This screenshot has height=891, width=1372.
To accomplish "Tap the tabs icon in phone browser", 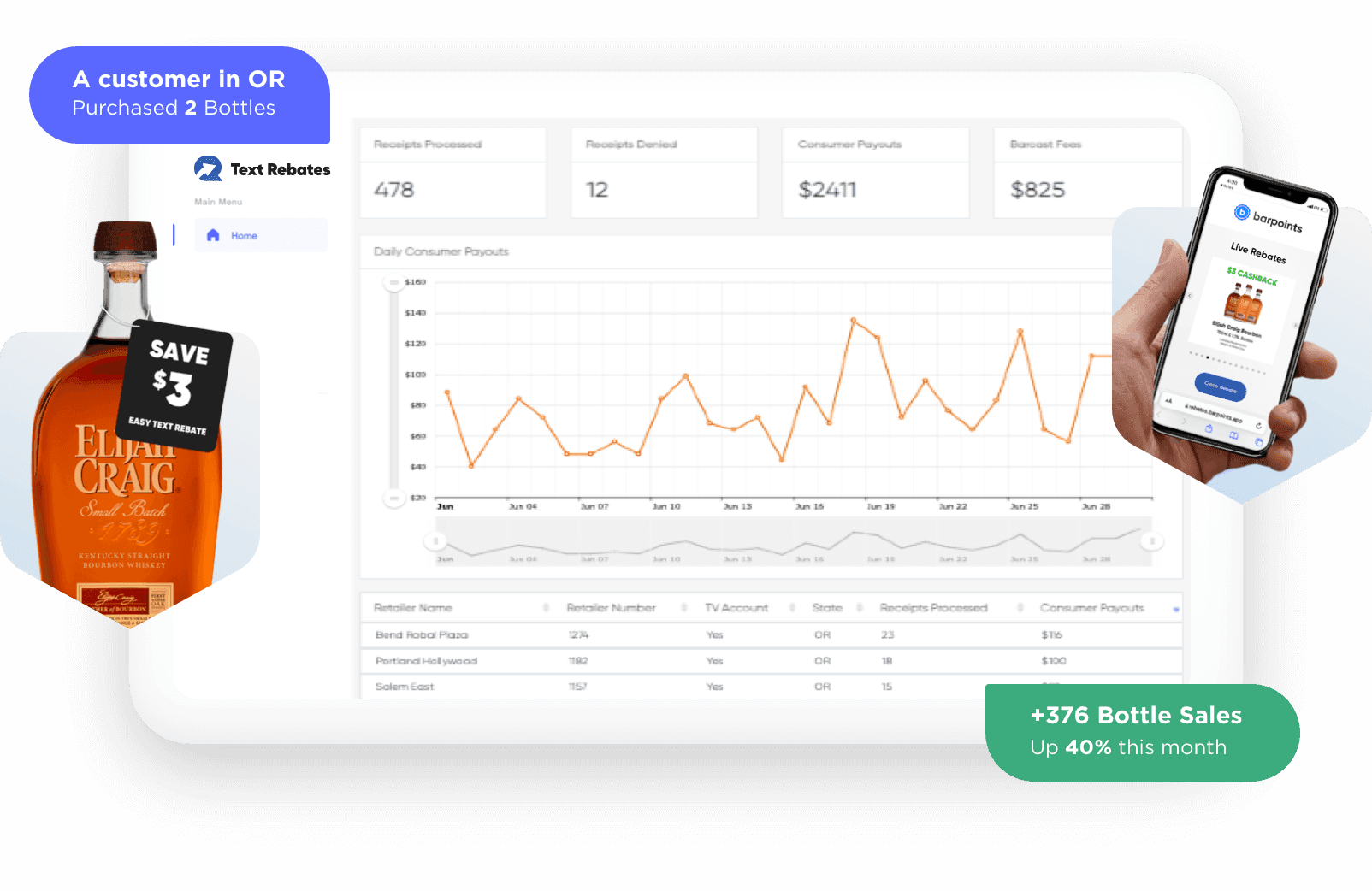I will point(1258,442).
